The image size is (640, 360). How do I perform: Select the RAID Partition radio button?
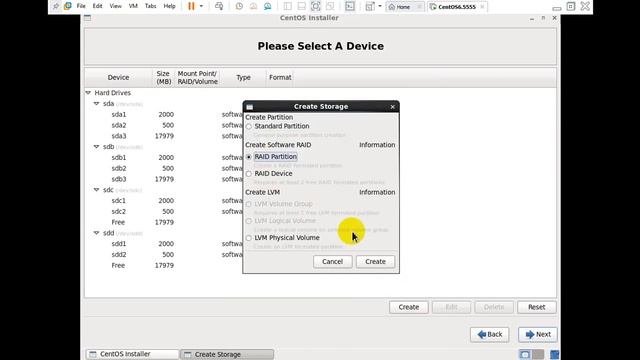(249, 157)
